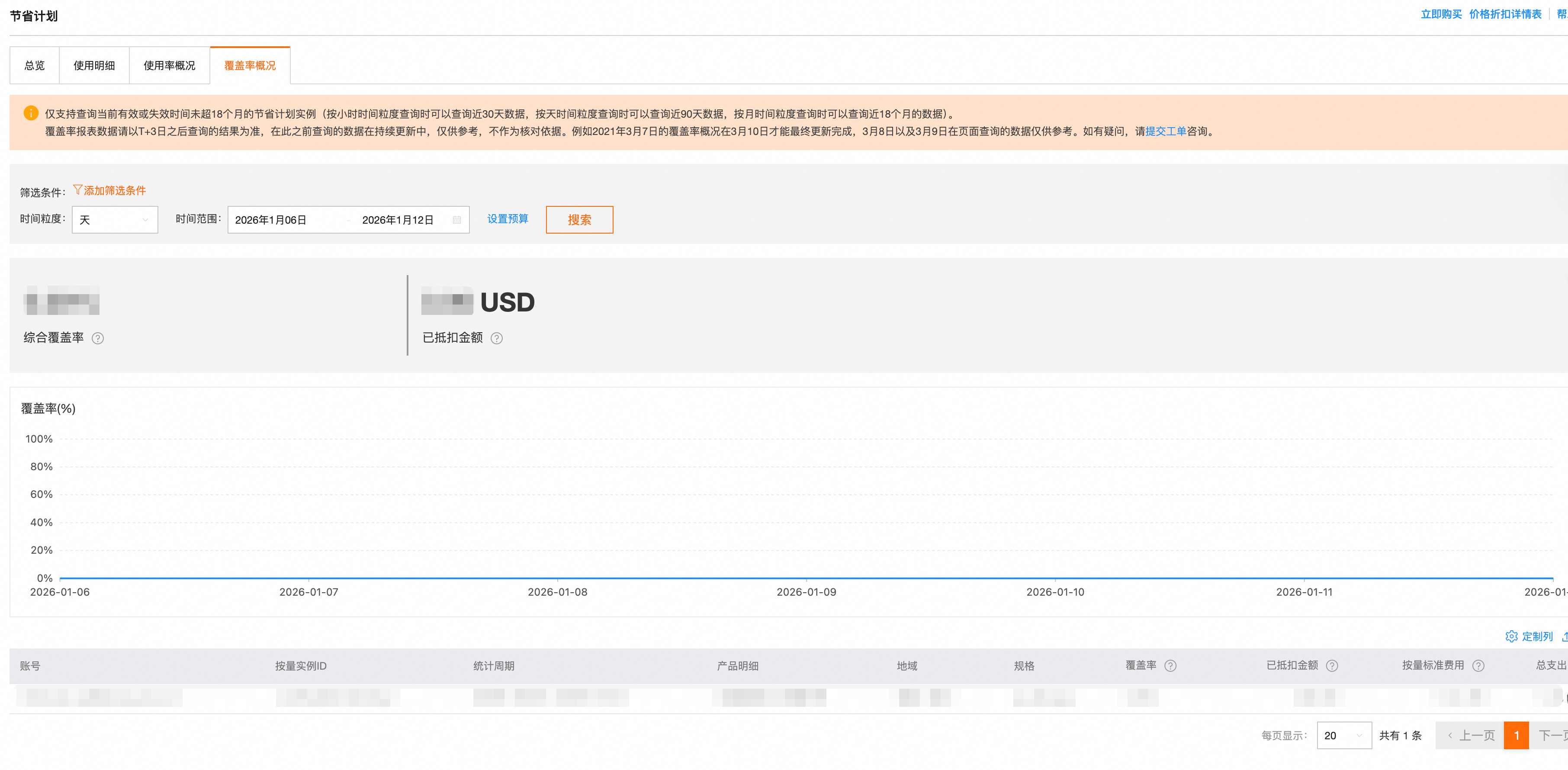Click help icon in 按量标准费用 column header

pyautogui.click(x=1478, y=666)
